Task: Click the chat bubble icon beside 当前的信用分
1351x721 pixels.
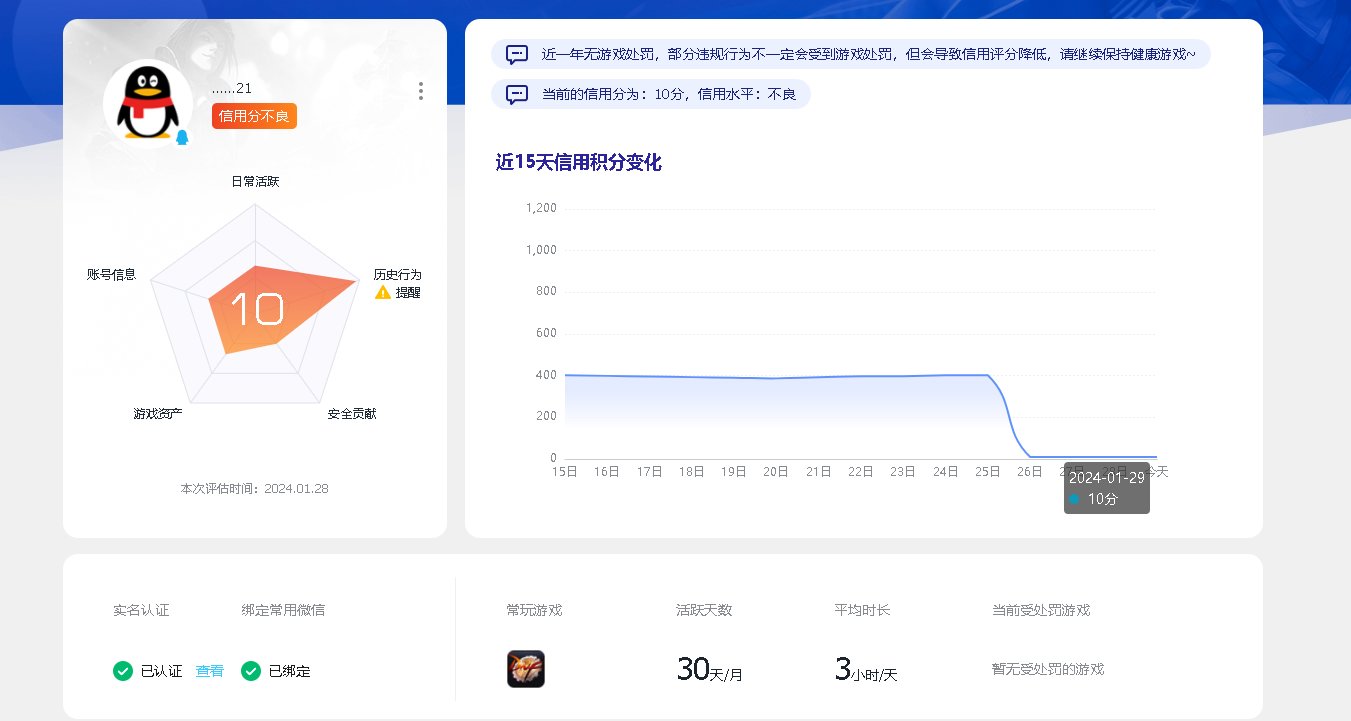Action: click(x=517, y=95)
